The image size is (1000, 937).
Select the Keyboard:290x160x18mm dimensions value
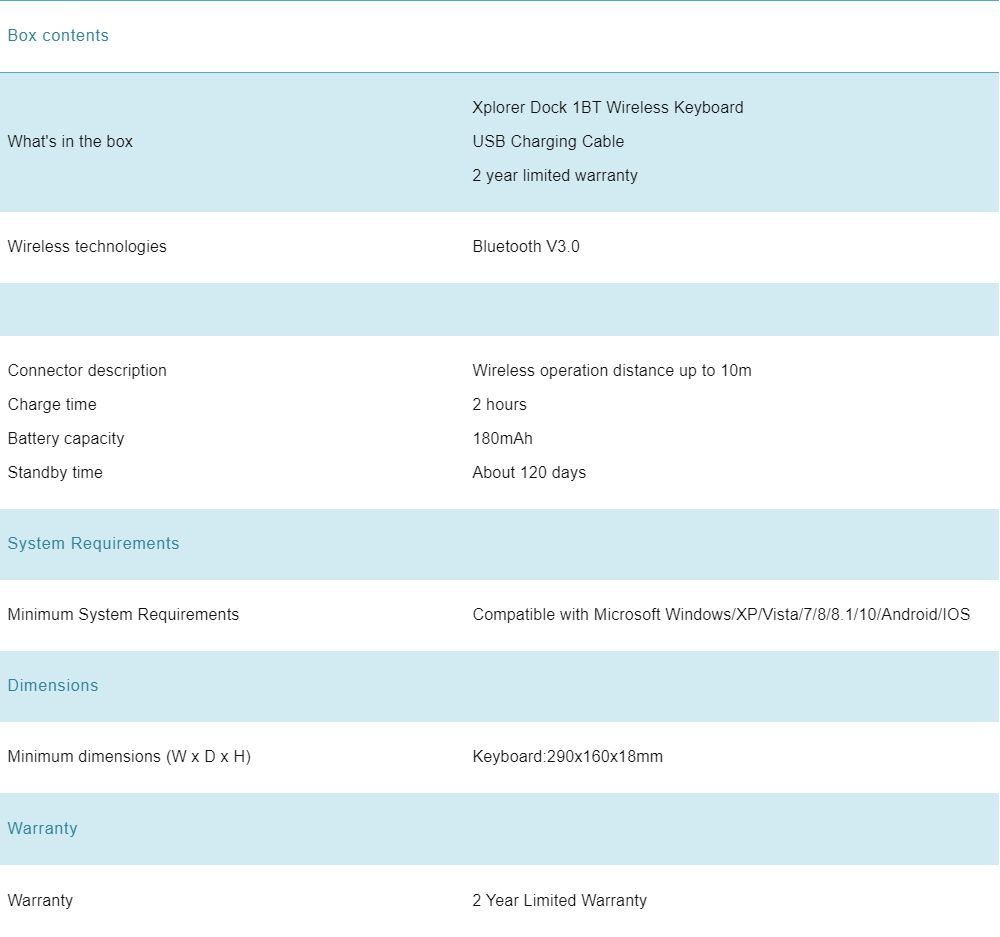click(567, 757)
